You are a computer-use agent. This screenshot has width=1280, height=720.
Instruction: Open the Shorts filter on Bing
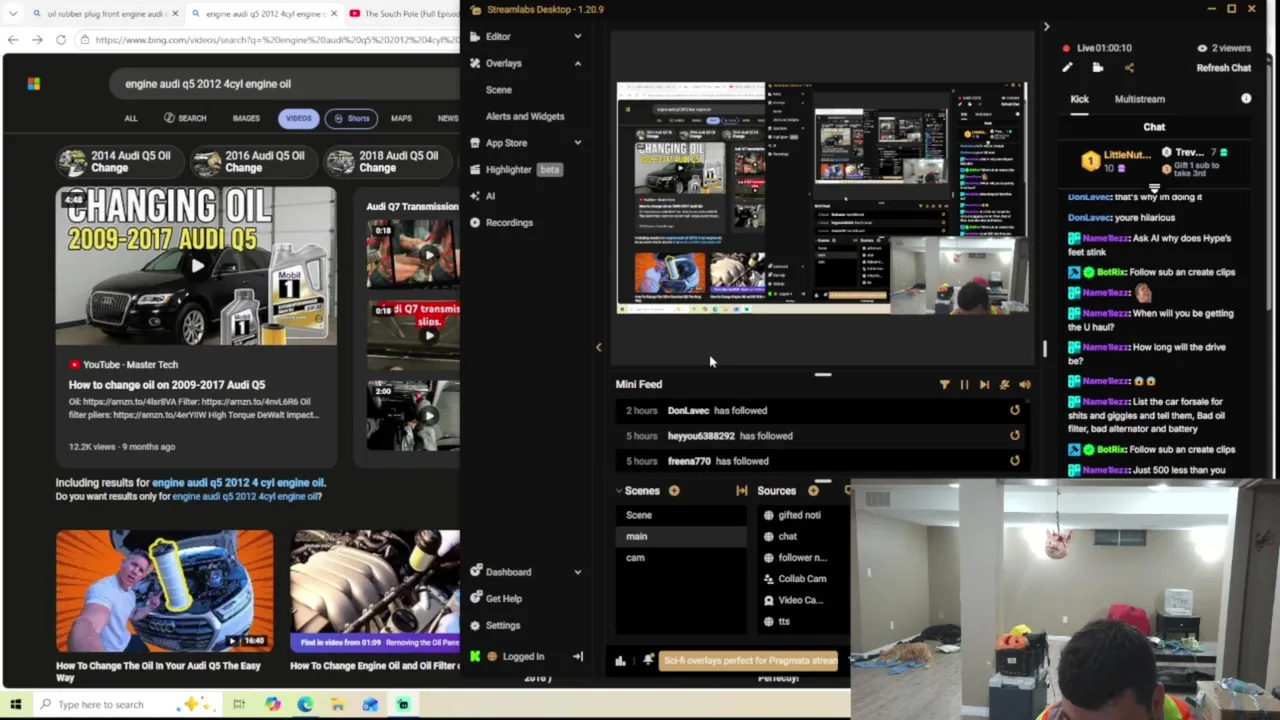(351, 118)
